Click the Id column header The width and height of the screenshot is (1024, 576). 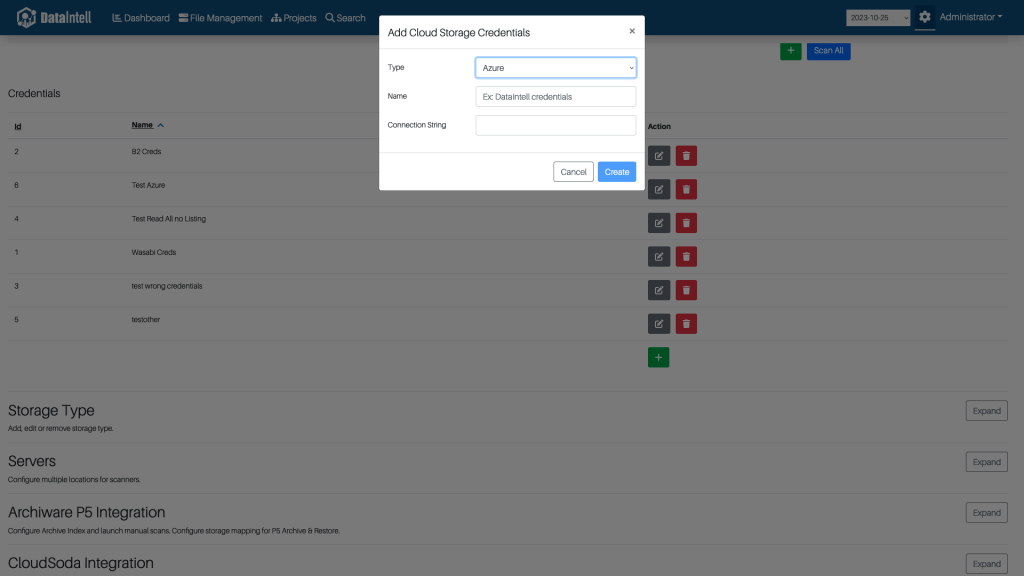[18, 127]
